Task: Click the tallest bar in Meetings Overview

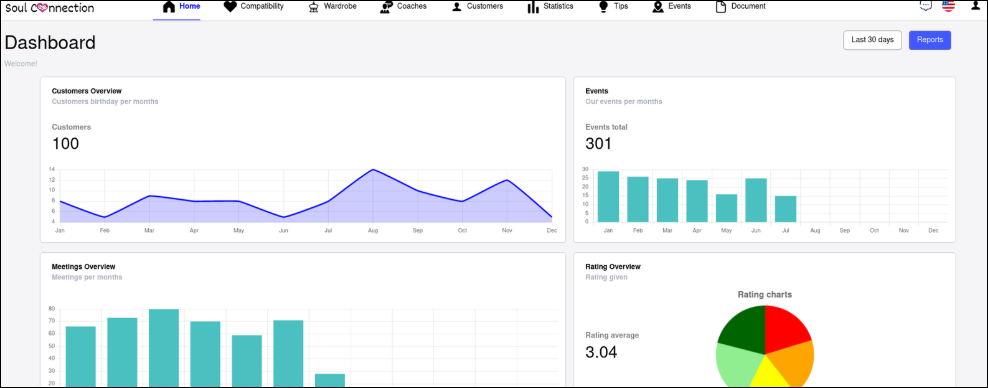Action: click(x=164, y=348)
